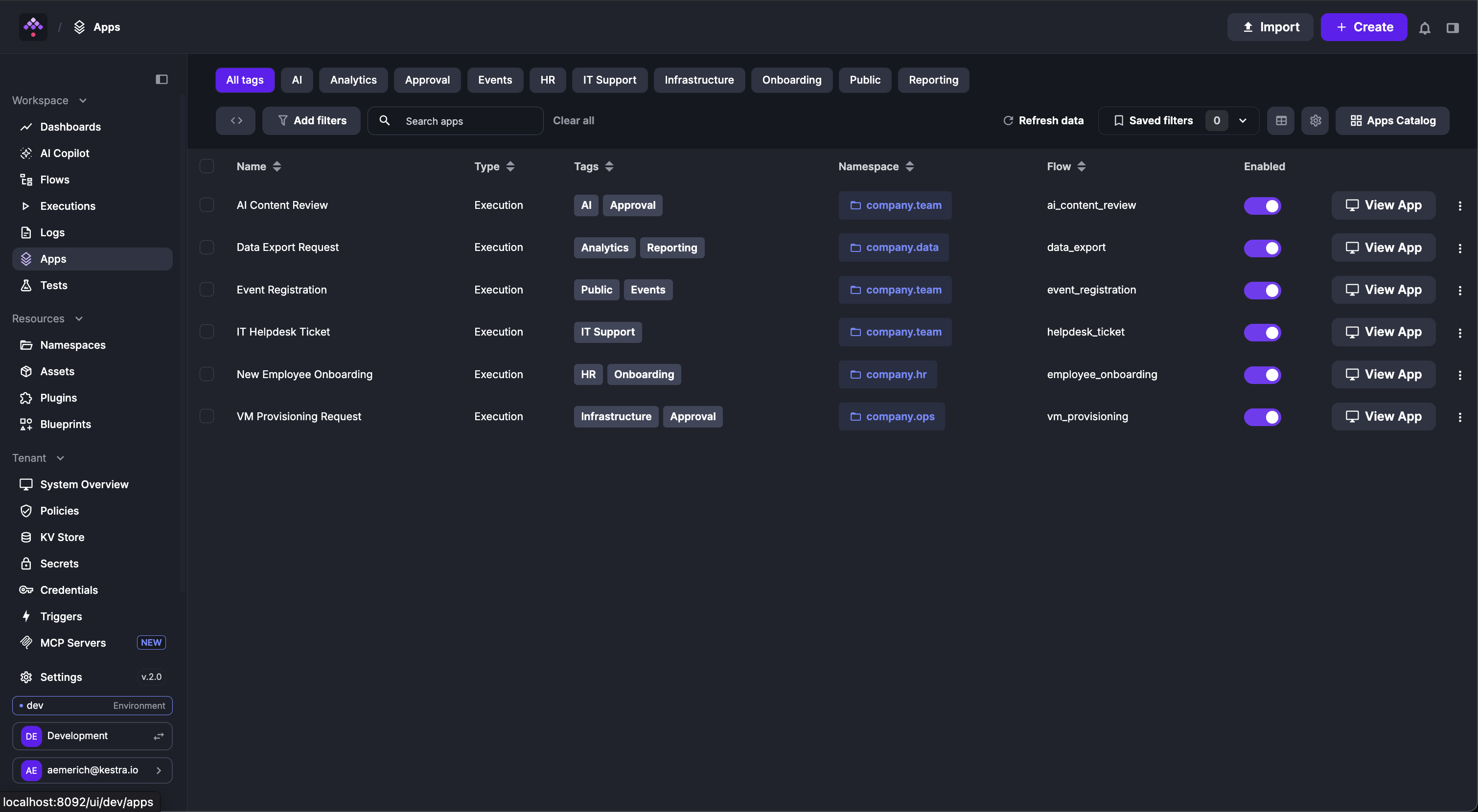The image size is (1478, 812).
Task: Click the table columns layout icon
Action: [x=1281, y=120]
